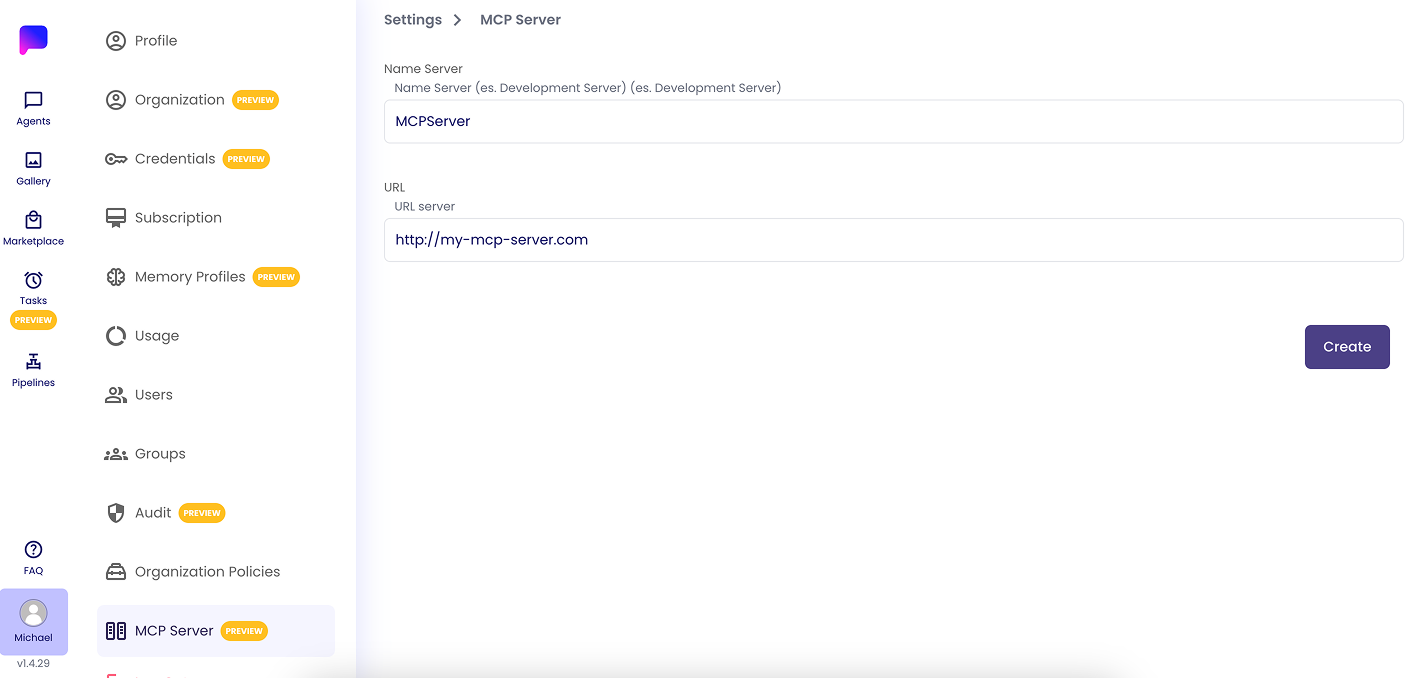1423x678 pixels.
Task: Click the PREVIEW badge next to Organization
Action: coord(255,100)
